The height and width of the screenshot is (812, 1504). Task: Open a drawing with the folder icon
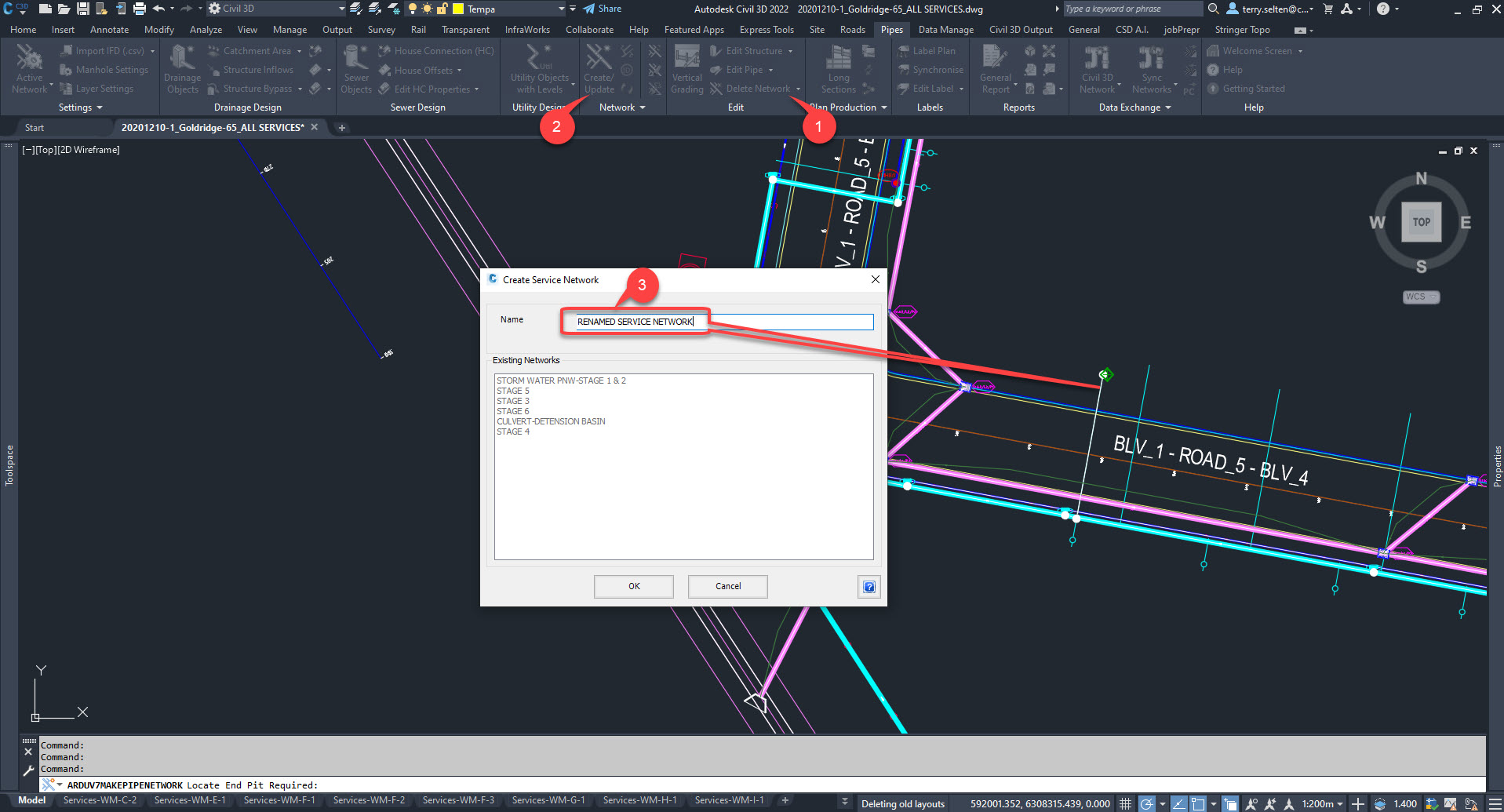pyautogui.click(x=64, y=9)
